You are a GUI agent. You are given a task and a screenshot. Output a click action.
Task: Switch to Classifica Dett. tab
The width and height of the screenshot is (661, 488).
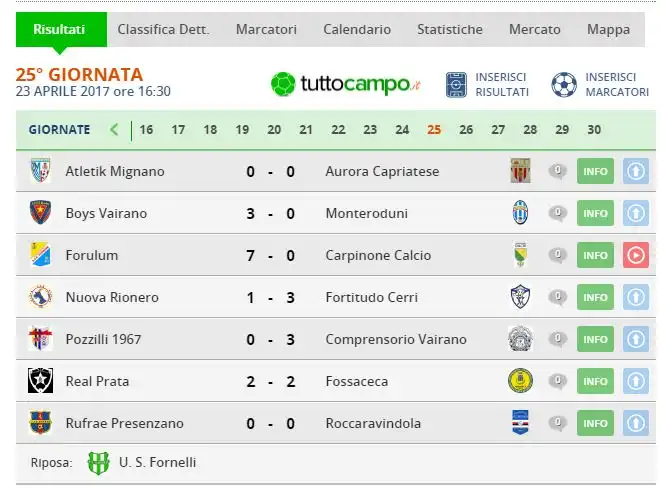(x=164, y=29)
